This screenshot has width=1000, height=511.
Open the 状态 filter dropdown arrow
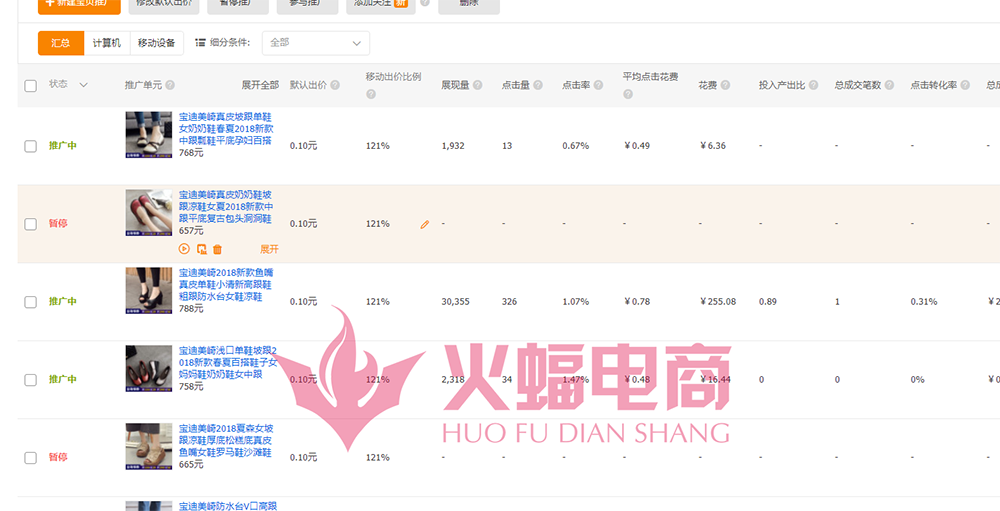coord(84,85)
